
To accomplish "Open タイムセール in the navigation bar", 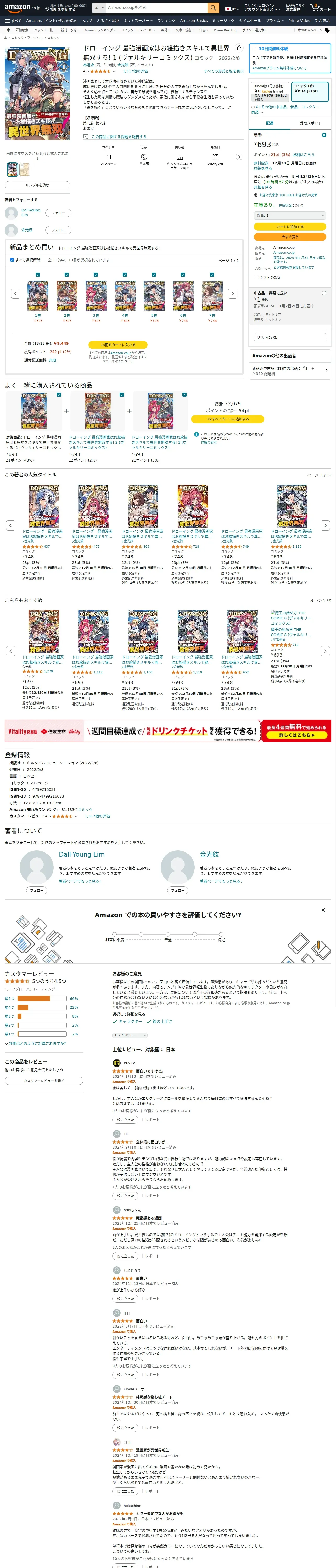I will [250, 21].
